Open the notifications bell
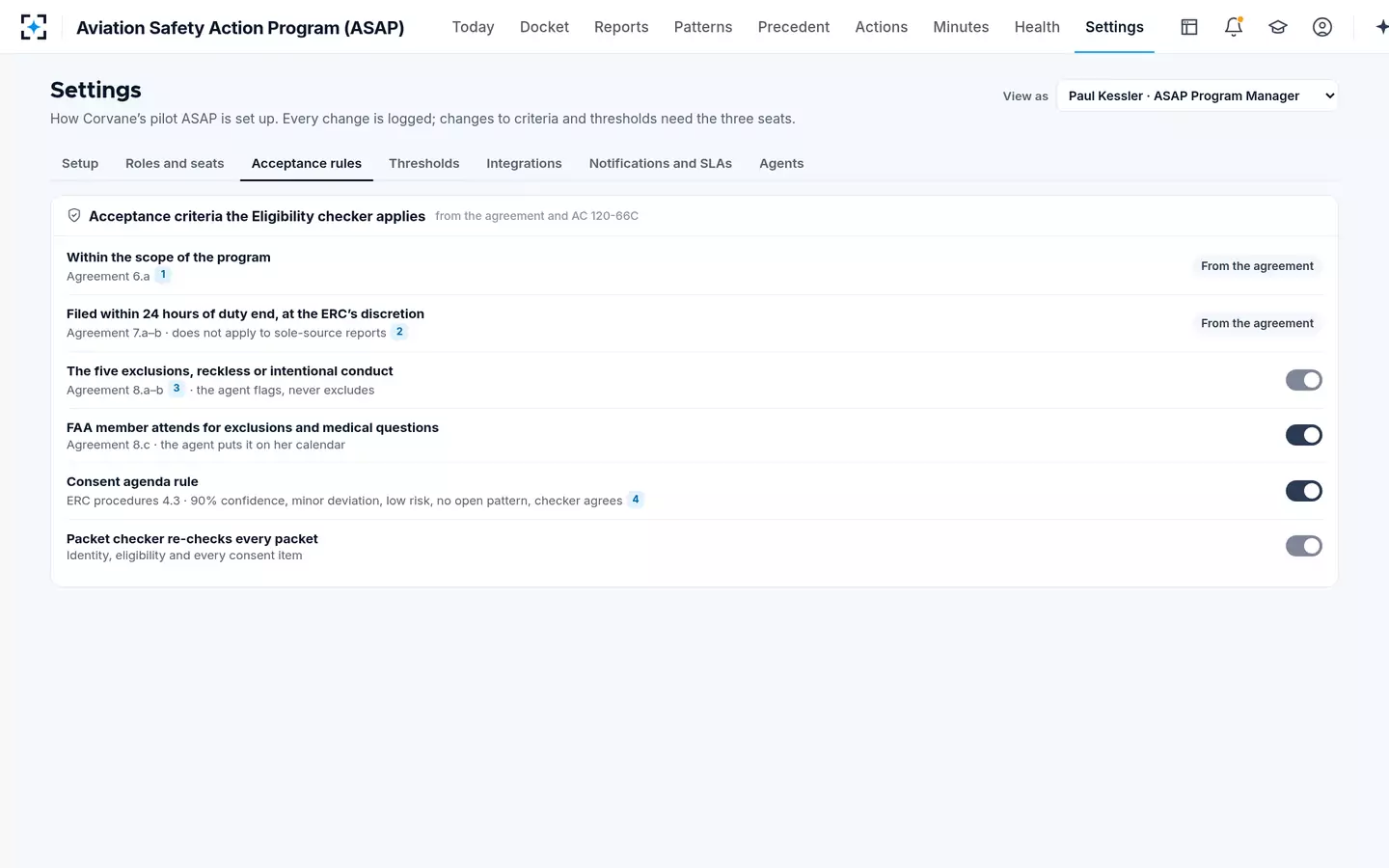Screen dimensions: 1389x868 [1234, 27]
